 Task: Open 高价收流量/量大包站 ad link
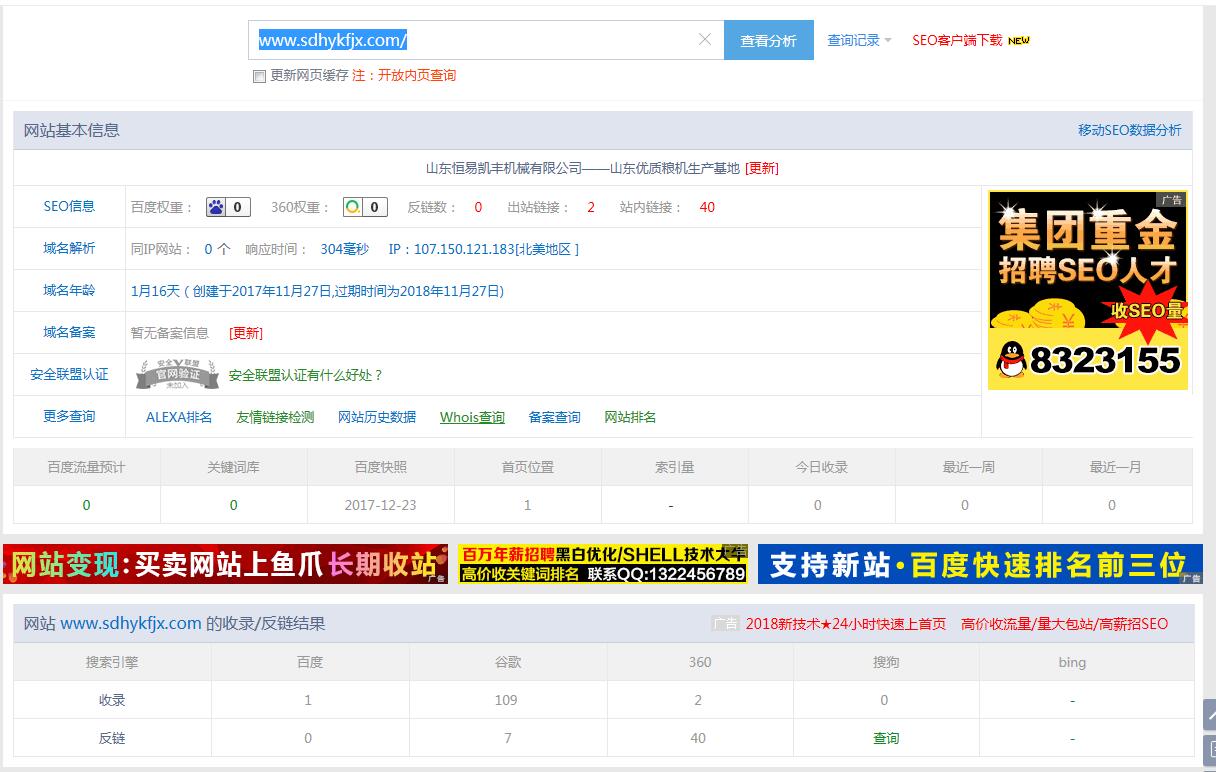pos(1064,623)
